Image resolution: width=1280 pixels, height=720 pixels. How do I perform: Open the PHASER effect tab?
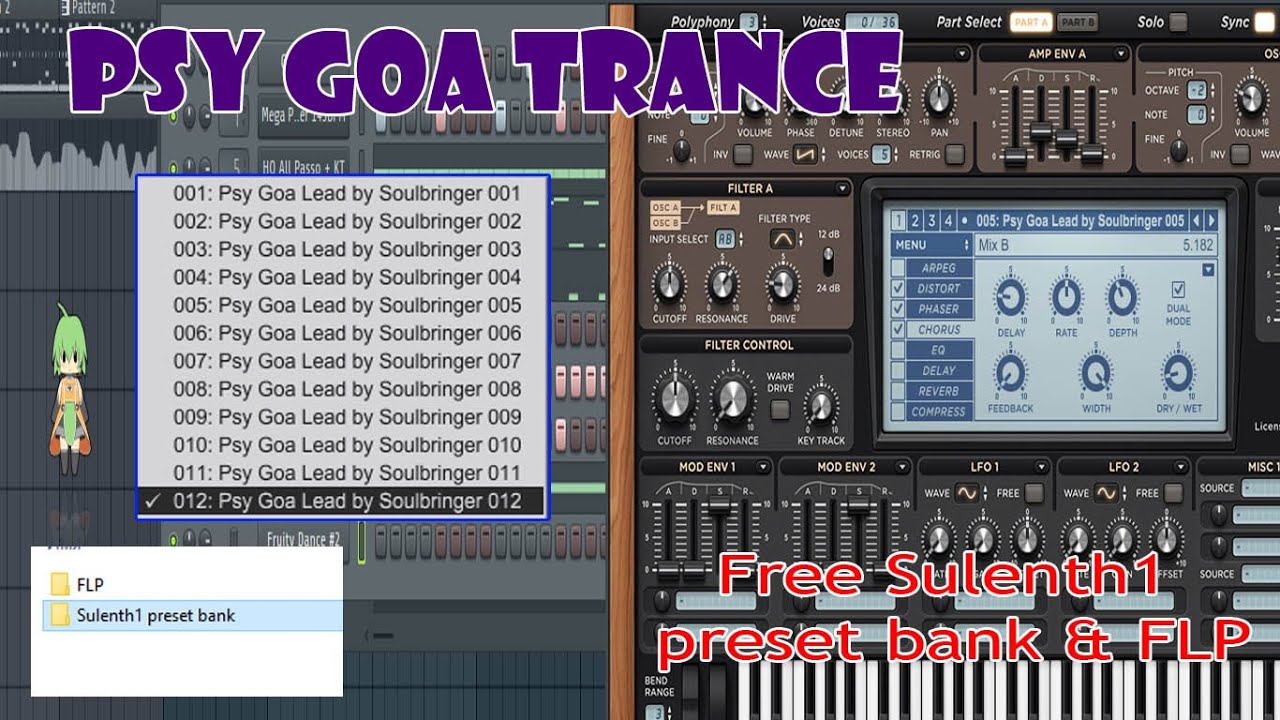(939, 309)
